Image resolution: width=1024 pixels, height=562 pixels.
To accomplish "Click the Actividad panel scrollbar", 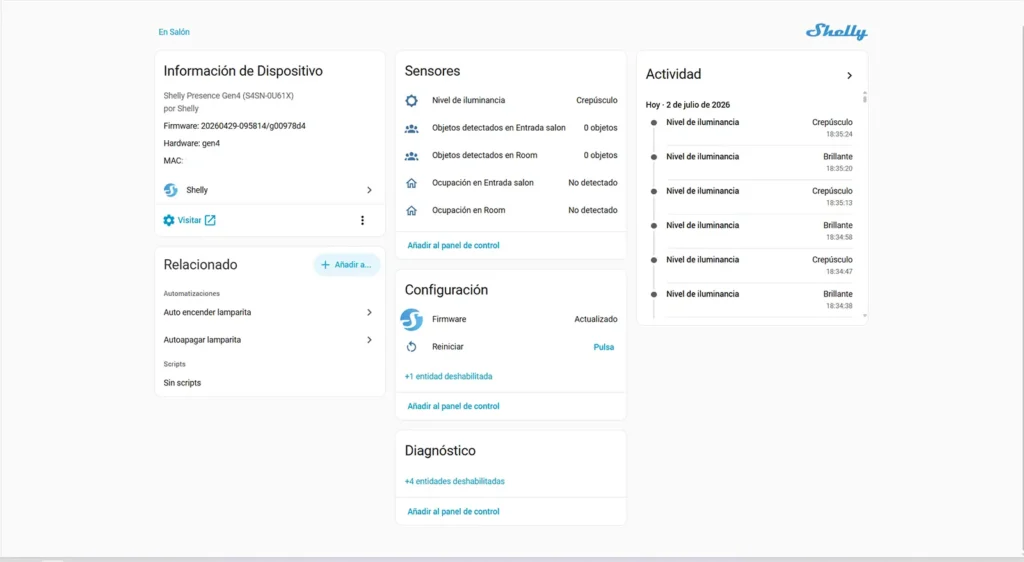I will pos(865,98).
